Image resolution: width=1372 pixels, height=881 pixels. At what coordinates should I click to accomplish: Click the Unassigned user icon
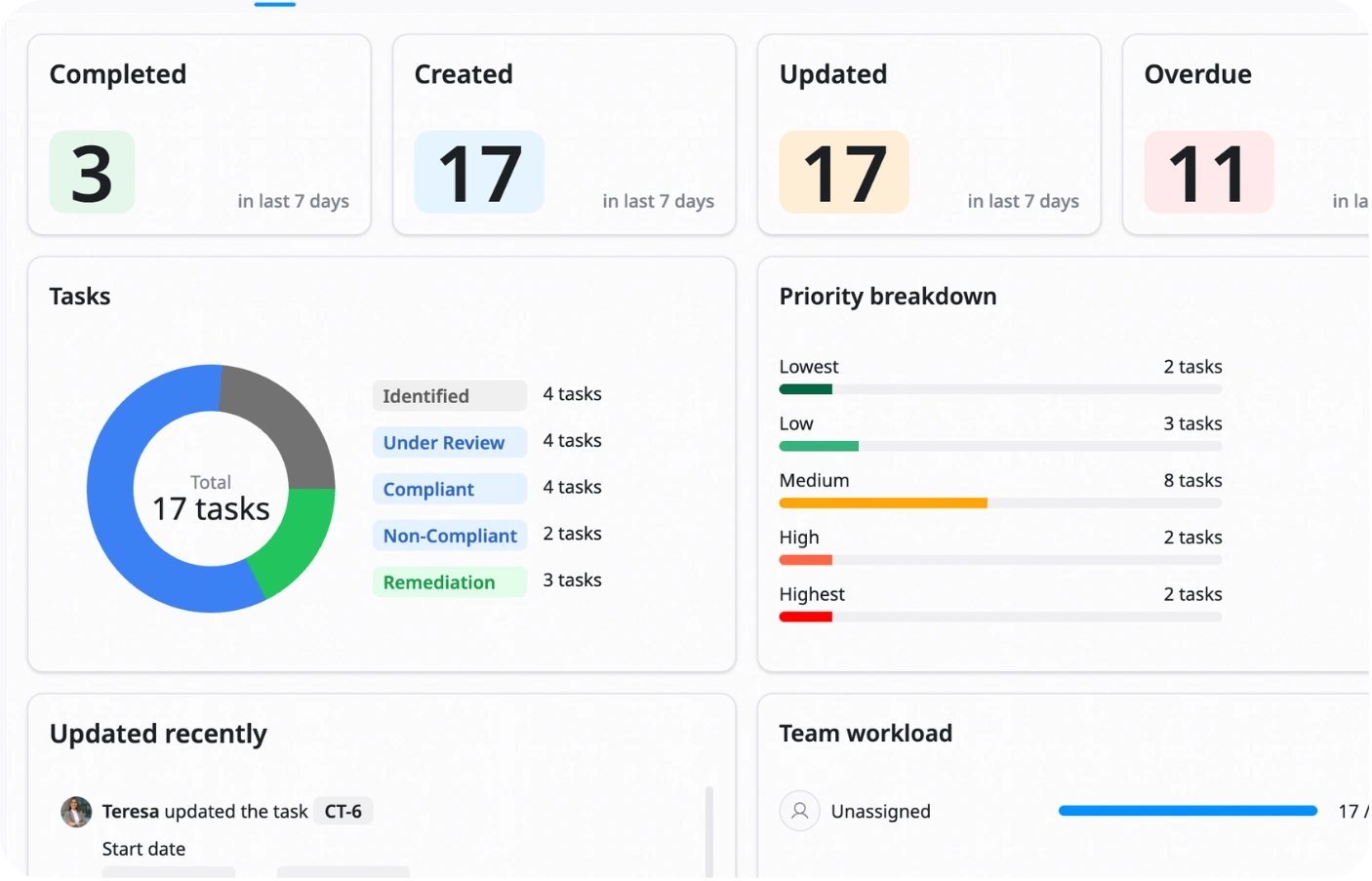799,811
